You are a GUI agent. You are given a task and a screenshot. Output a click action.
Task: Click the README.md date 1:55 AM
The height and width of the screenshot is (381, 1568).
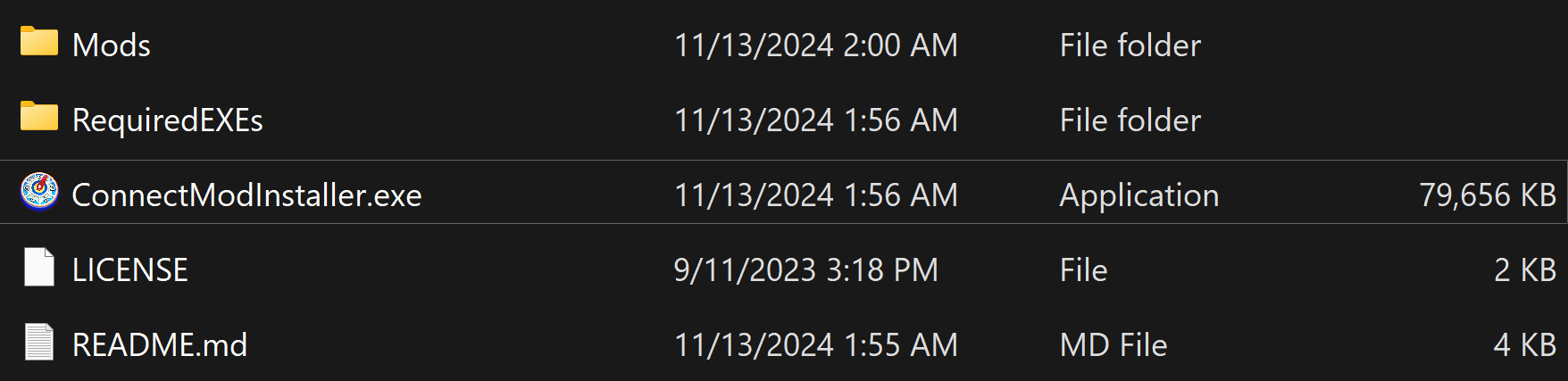pyautogui.click(x=815, y=345)
